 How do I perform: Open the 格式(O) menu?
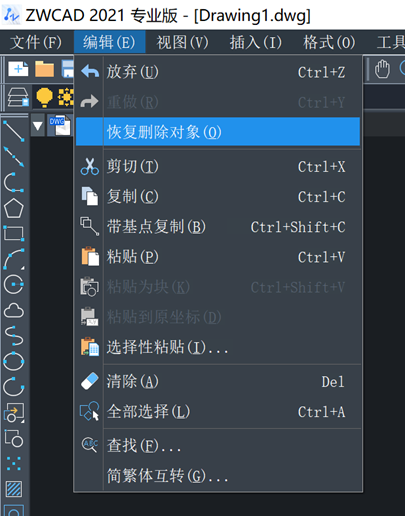[329, 43]
